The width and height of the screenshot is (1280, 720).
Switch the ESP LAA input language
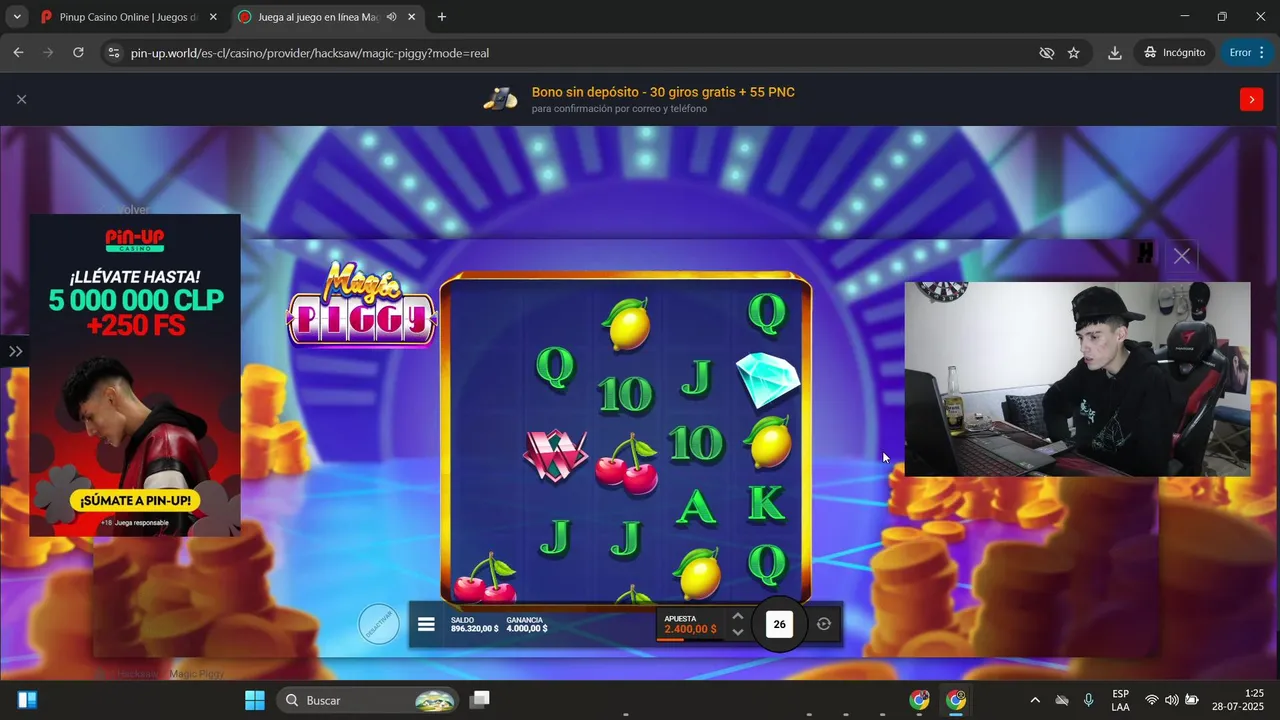(x=1121, y=700)
